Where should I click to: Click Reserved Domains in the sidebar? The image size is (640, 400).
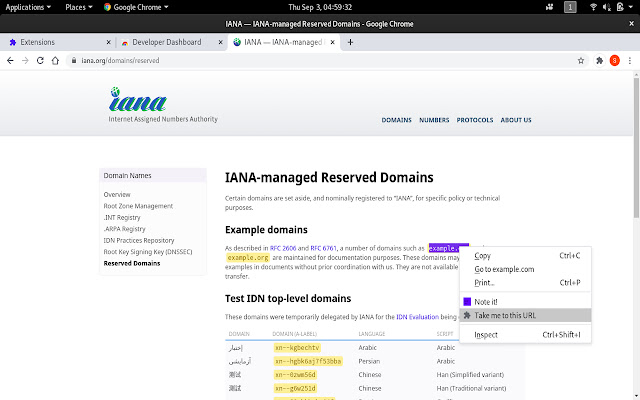[132, 263]
